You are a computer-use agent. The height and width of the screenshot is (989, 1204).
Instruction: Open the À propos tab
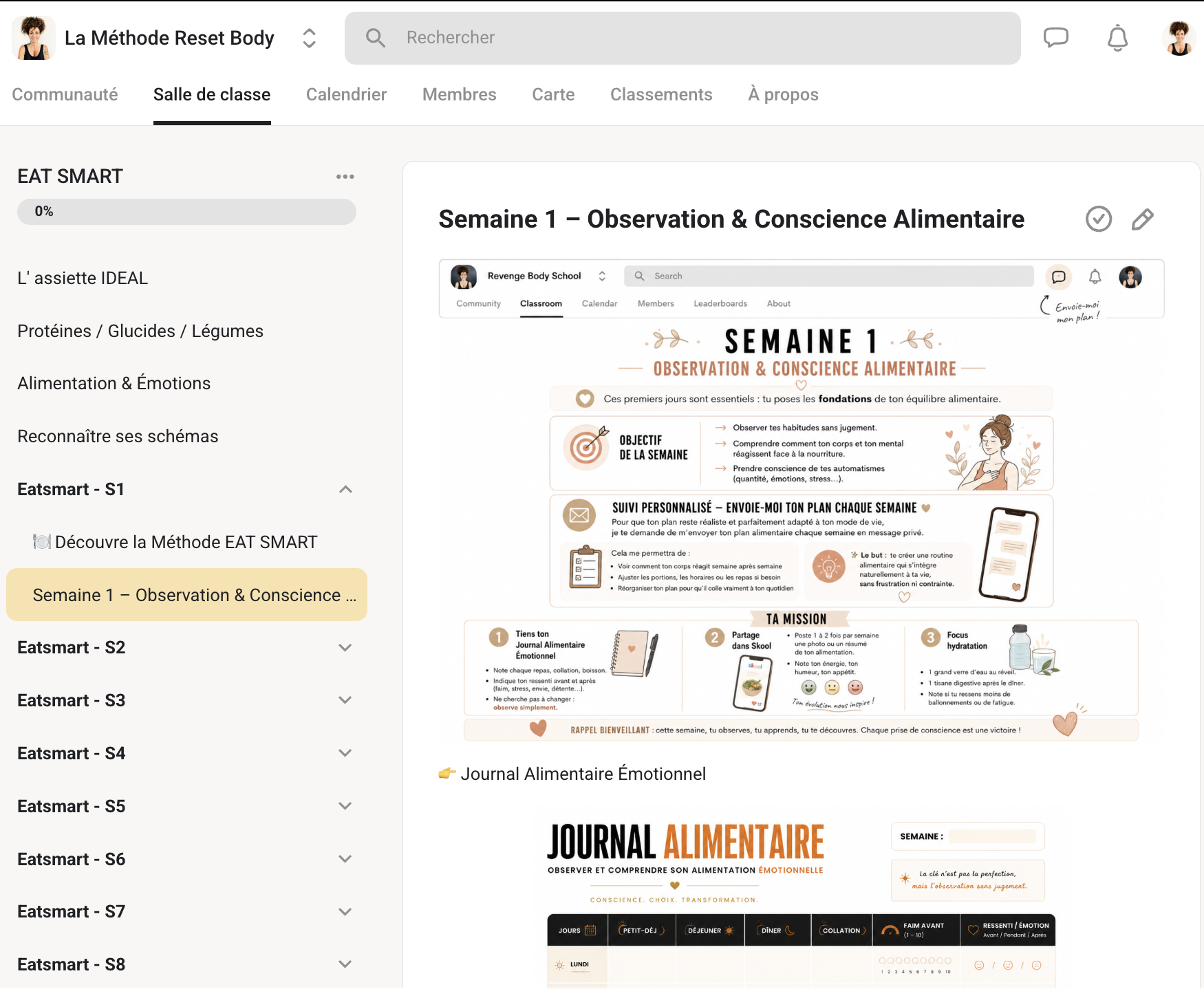pos(783,94)
